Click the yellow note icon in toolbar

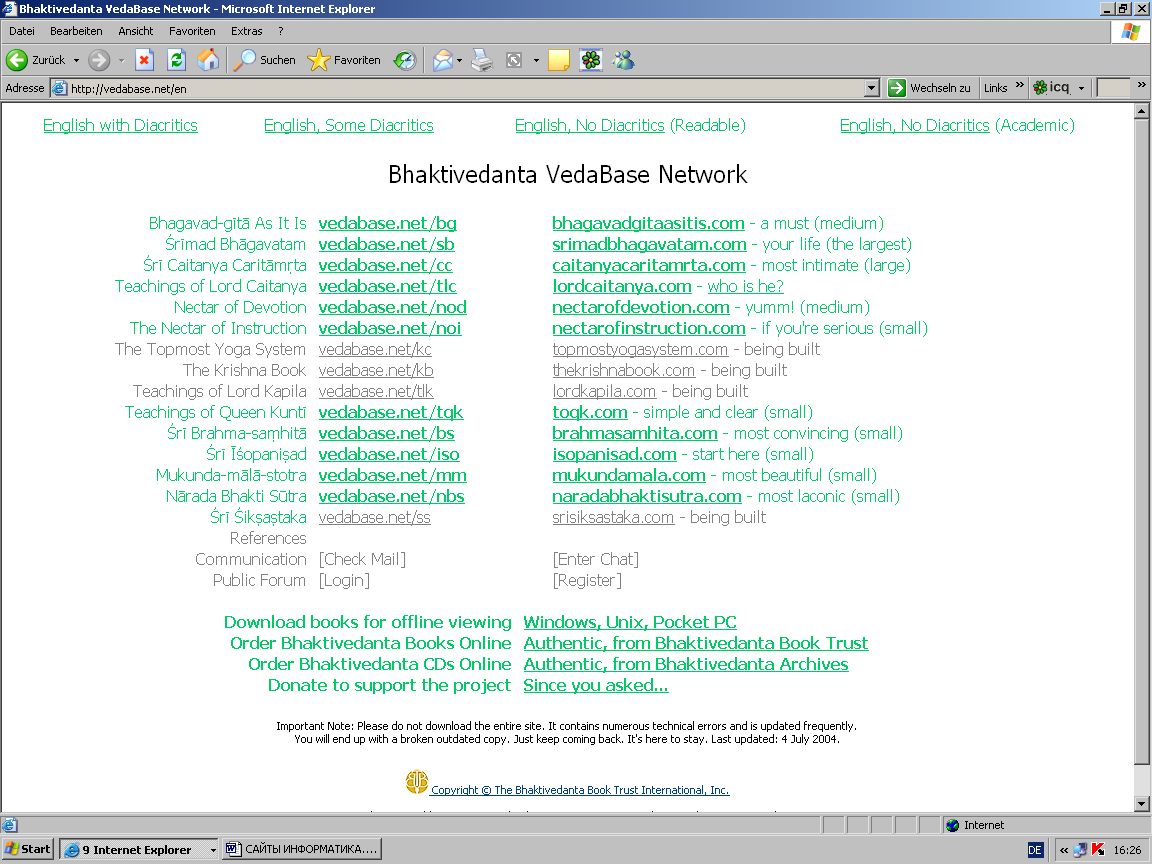[x=558, y=60]
